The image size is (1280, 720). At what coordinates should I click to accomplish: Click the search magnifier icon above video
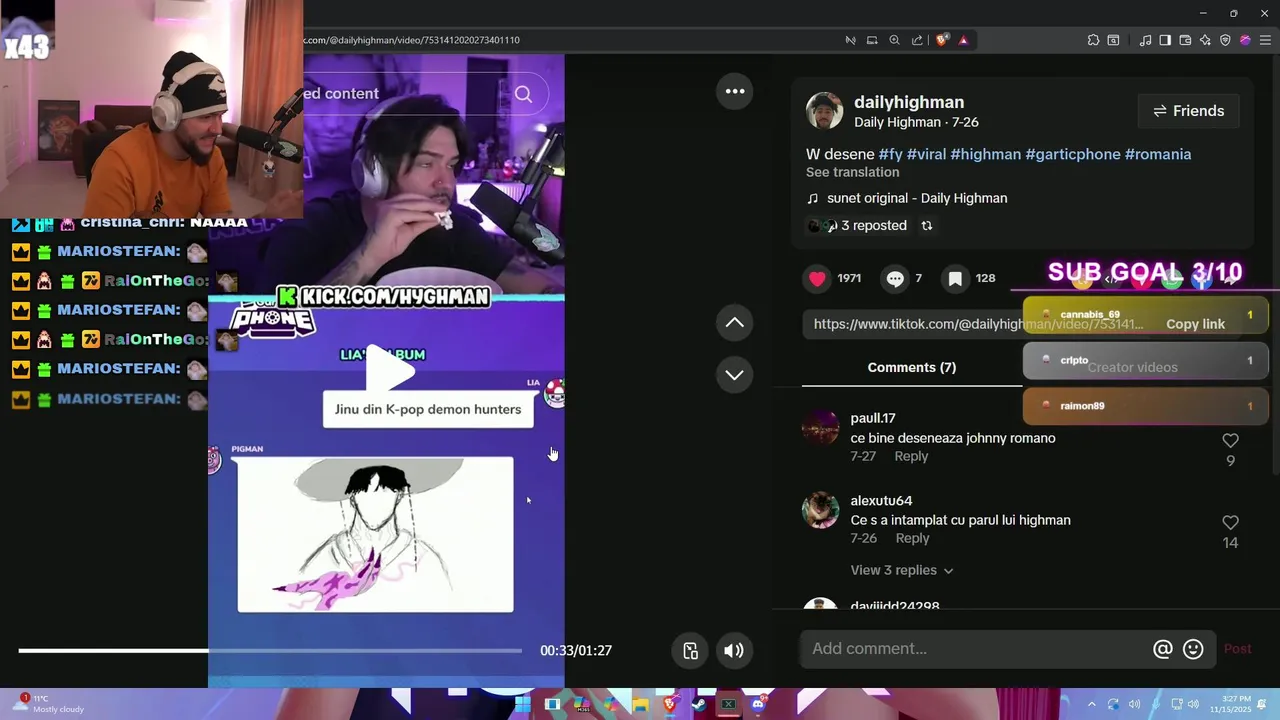point(523,94)
